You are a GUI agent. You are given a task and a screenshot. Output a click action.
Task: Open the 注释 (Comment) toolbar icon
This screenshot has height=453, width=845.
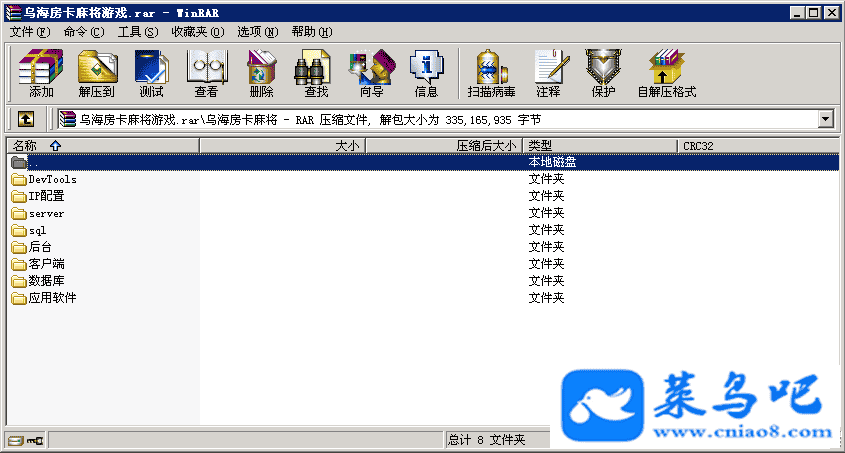pyautogui.click(x=548, y=74)
